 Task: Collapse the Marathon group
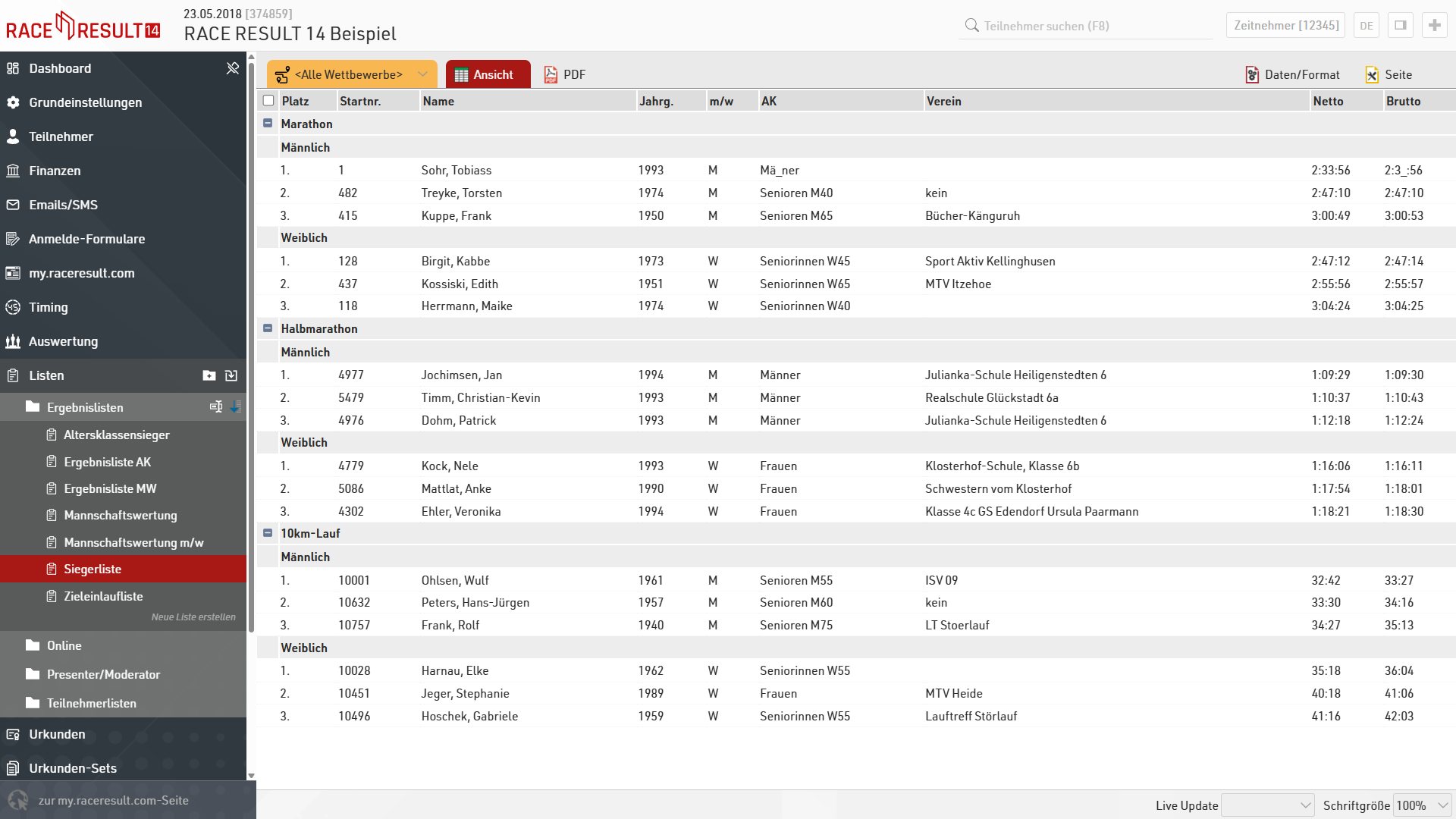tap(268, 124)
